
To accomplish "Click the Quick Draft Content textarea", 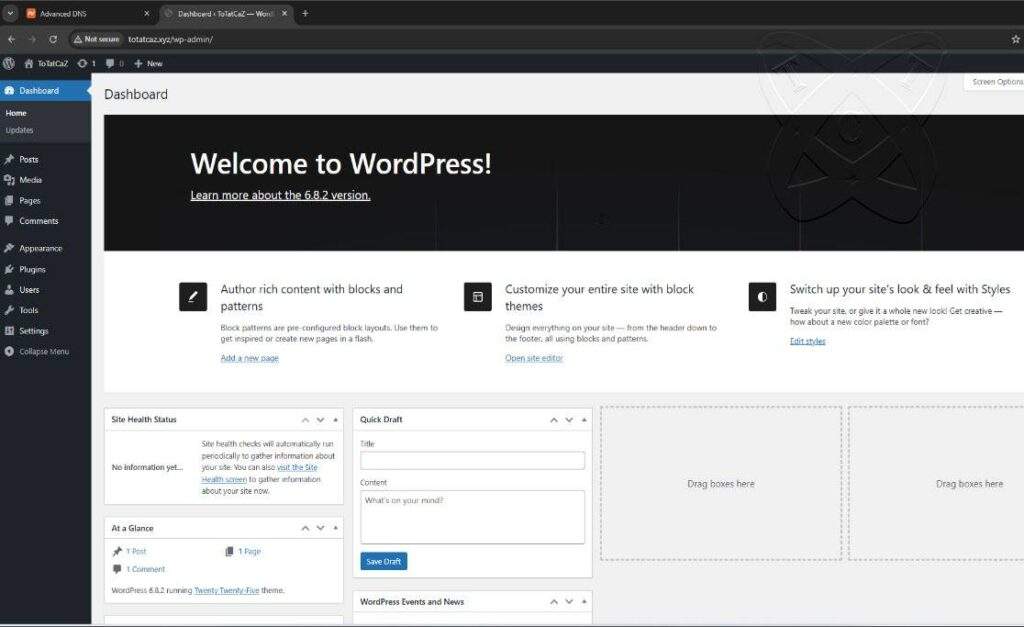I will click(472, 517).
